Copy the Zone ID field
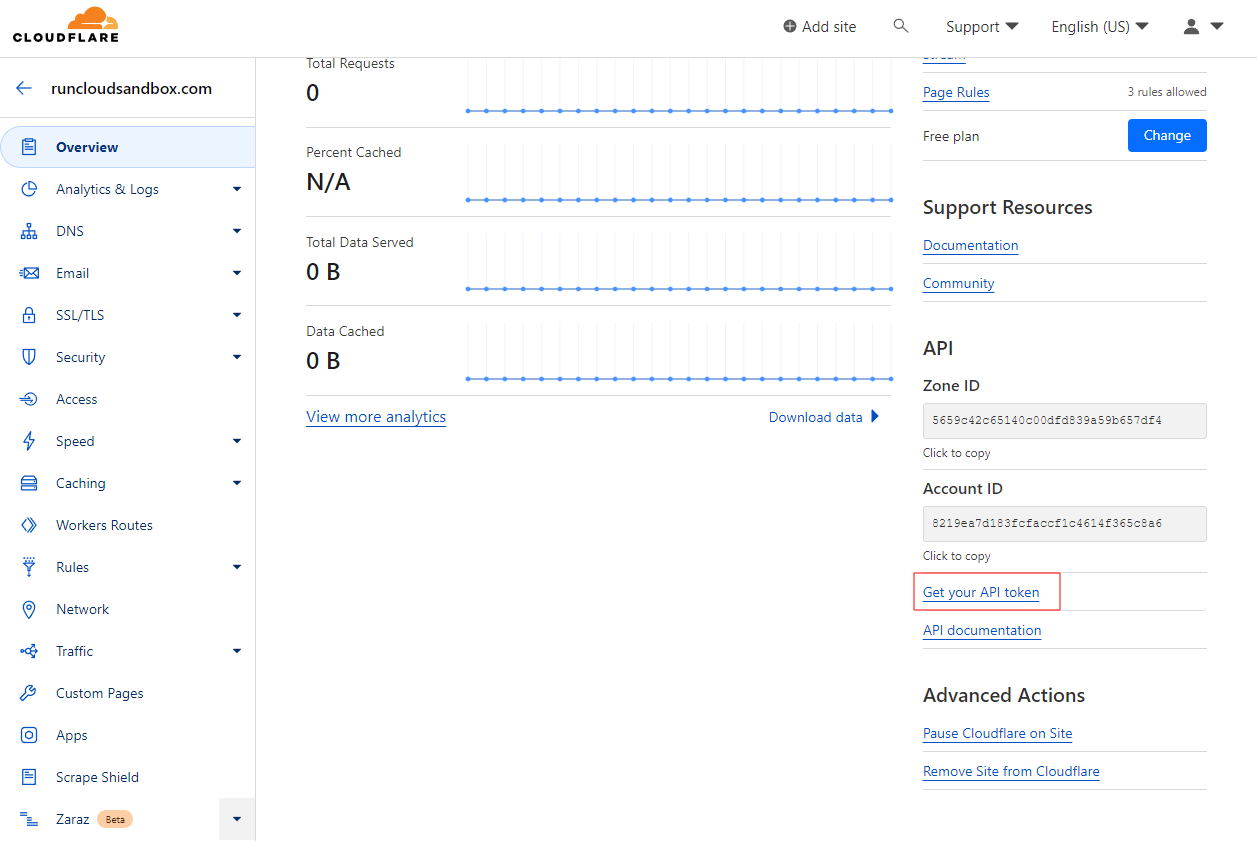The image size is (1257, 841). point(1065,421)
